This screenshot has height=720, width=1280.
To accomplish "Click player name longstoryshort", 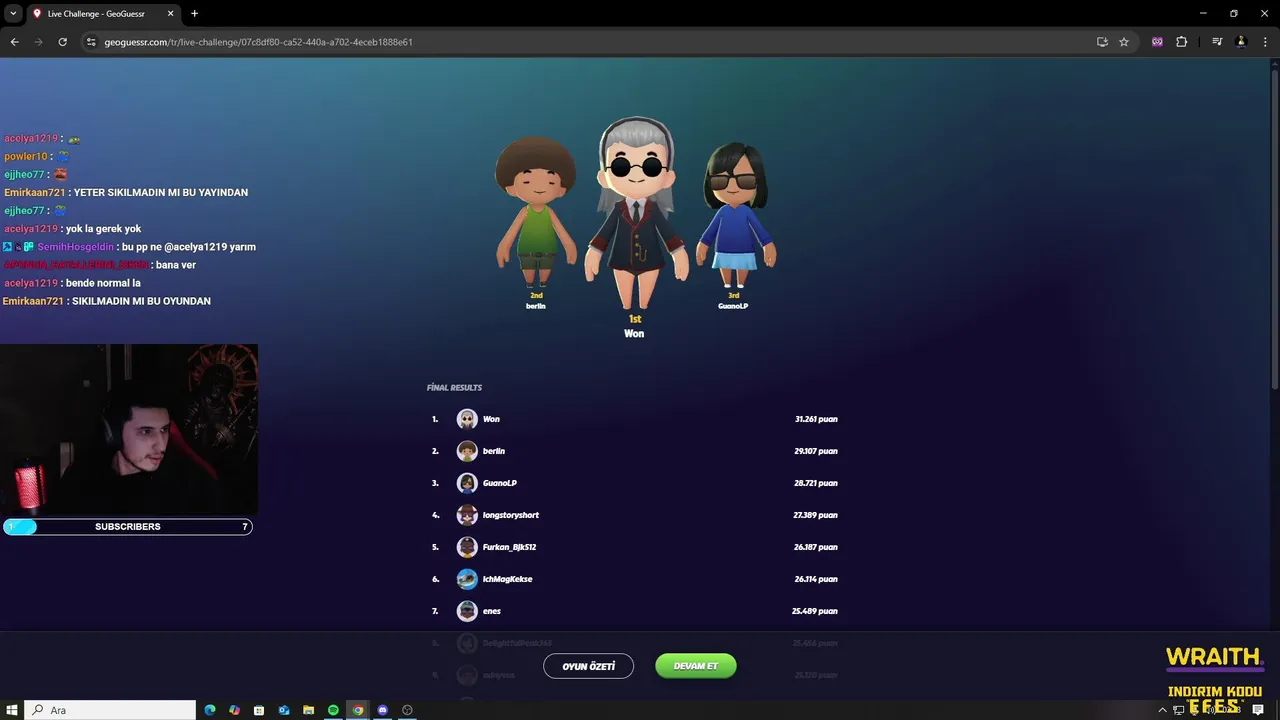I will (x=511, y=515).
